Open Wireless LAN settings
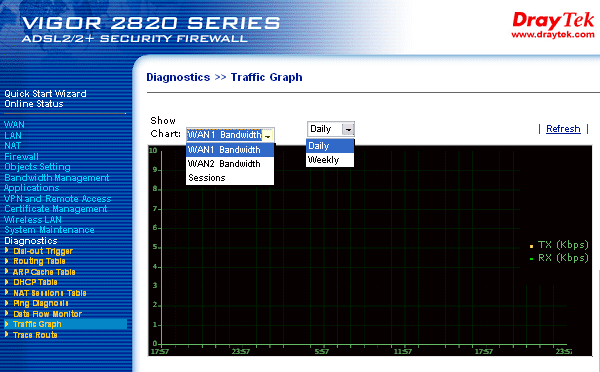The height and width of the screenshot is (372, 600). click(33, 220)
